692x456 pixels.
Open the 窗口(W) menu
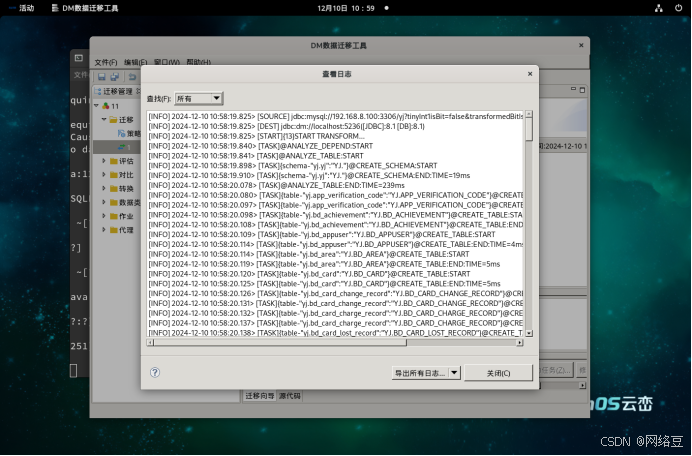166,62
